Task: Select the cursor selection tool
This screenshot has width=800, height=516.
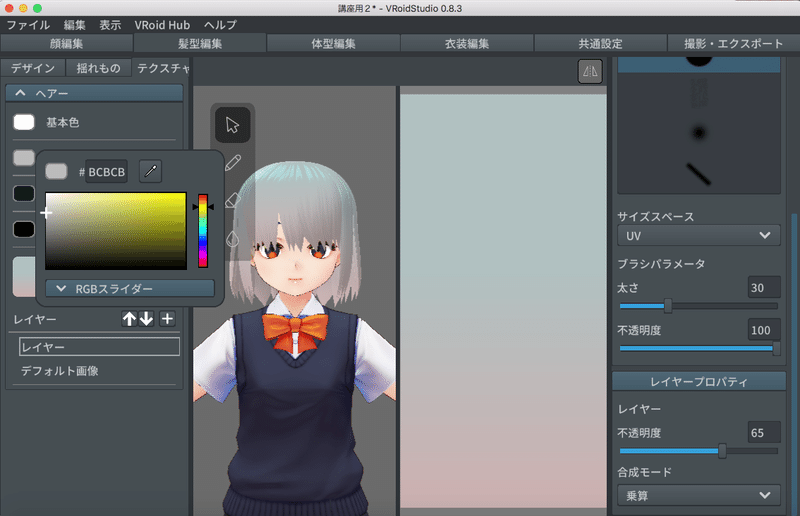Action: (x=232, y=125)
